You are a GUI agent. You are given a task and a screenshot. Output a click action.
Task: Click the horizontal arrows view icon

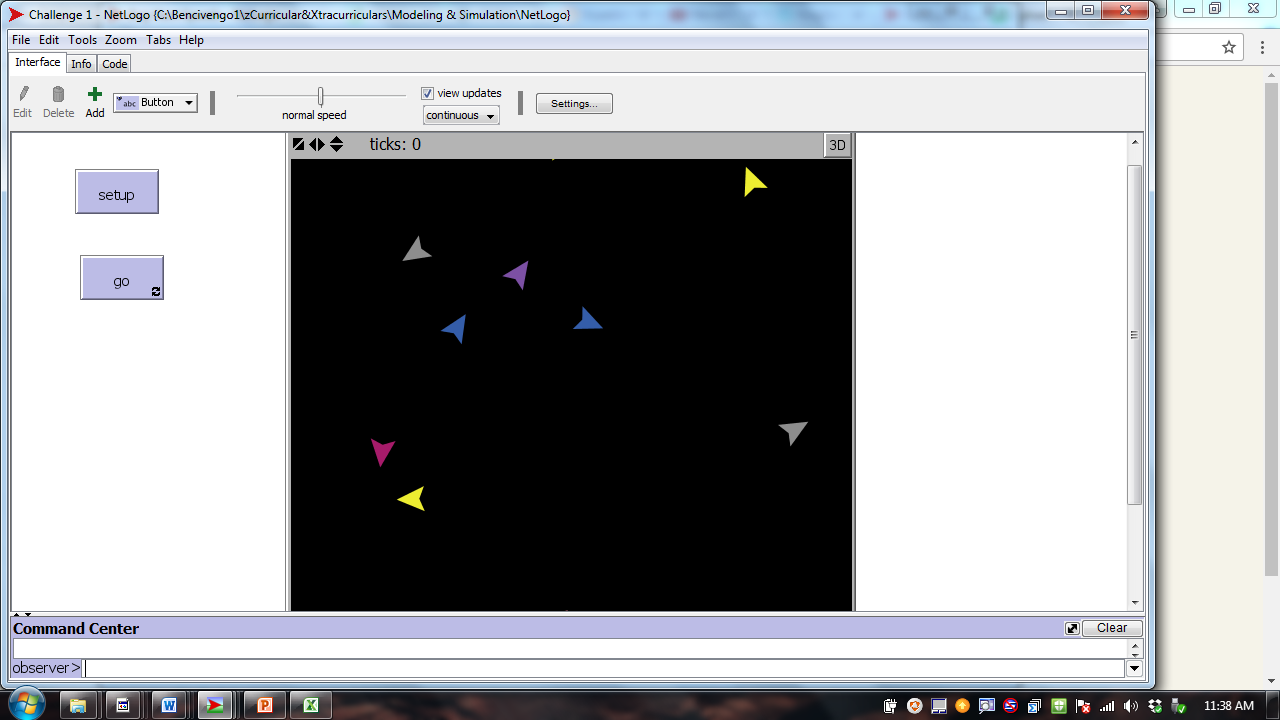pos(317,143)
